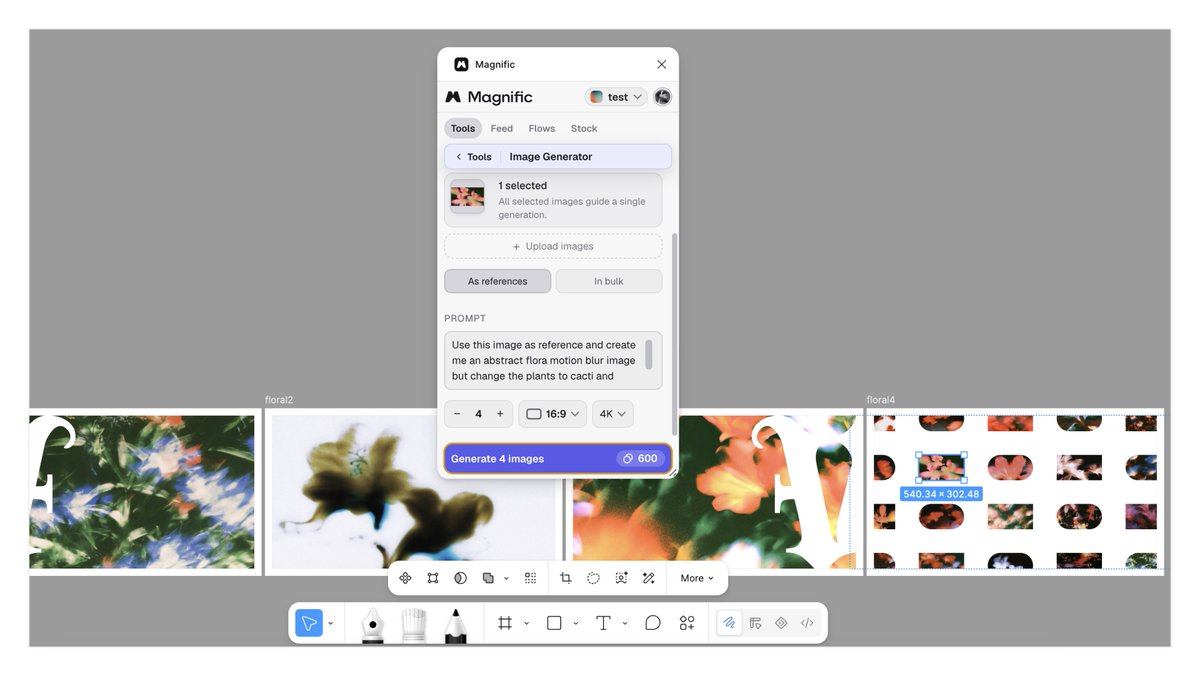Choose the As references option
The image size is (1200, 676).
point(497,281)
